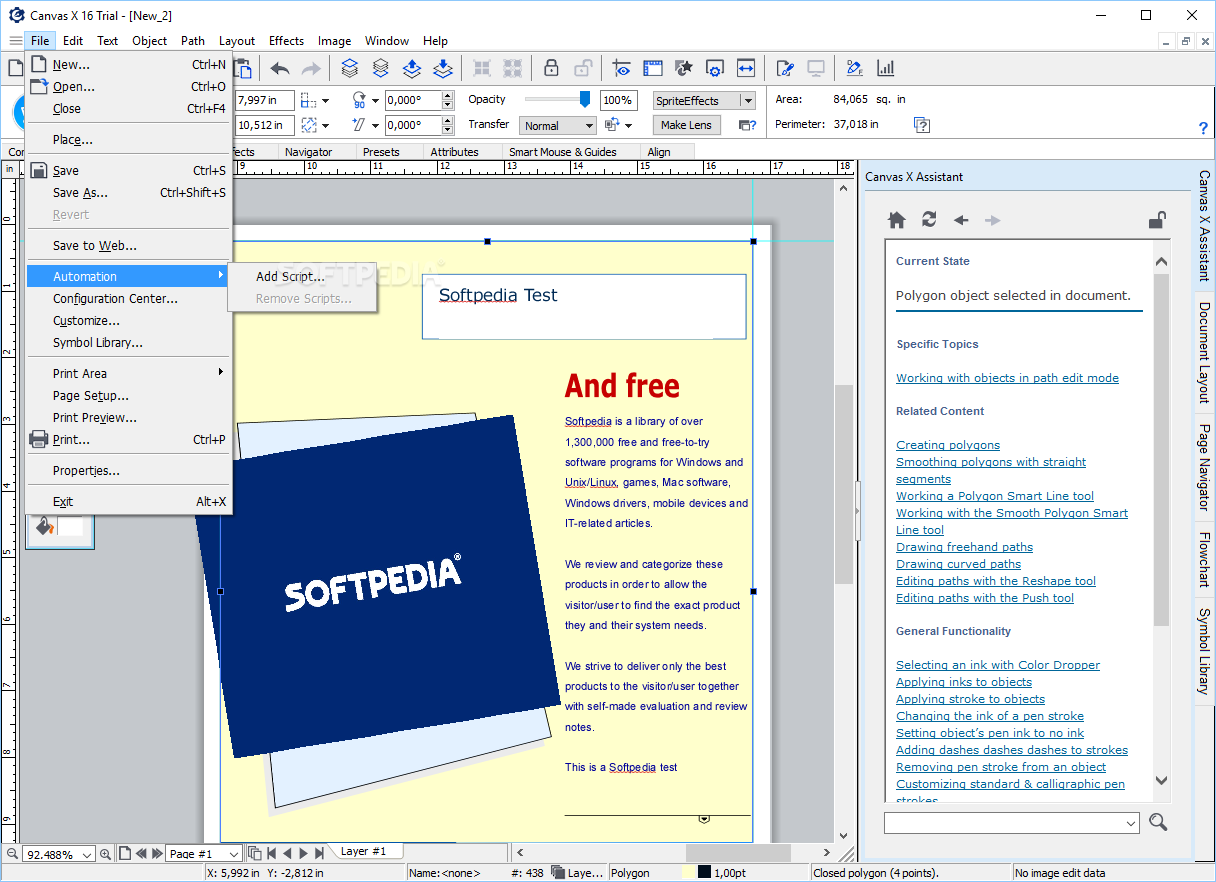
Task: Increase rotation angle with spinner up arrow
Action: pyautogui.click(x=447, y=96)
